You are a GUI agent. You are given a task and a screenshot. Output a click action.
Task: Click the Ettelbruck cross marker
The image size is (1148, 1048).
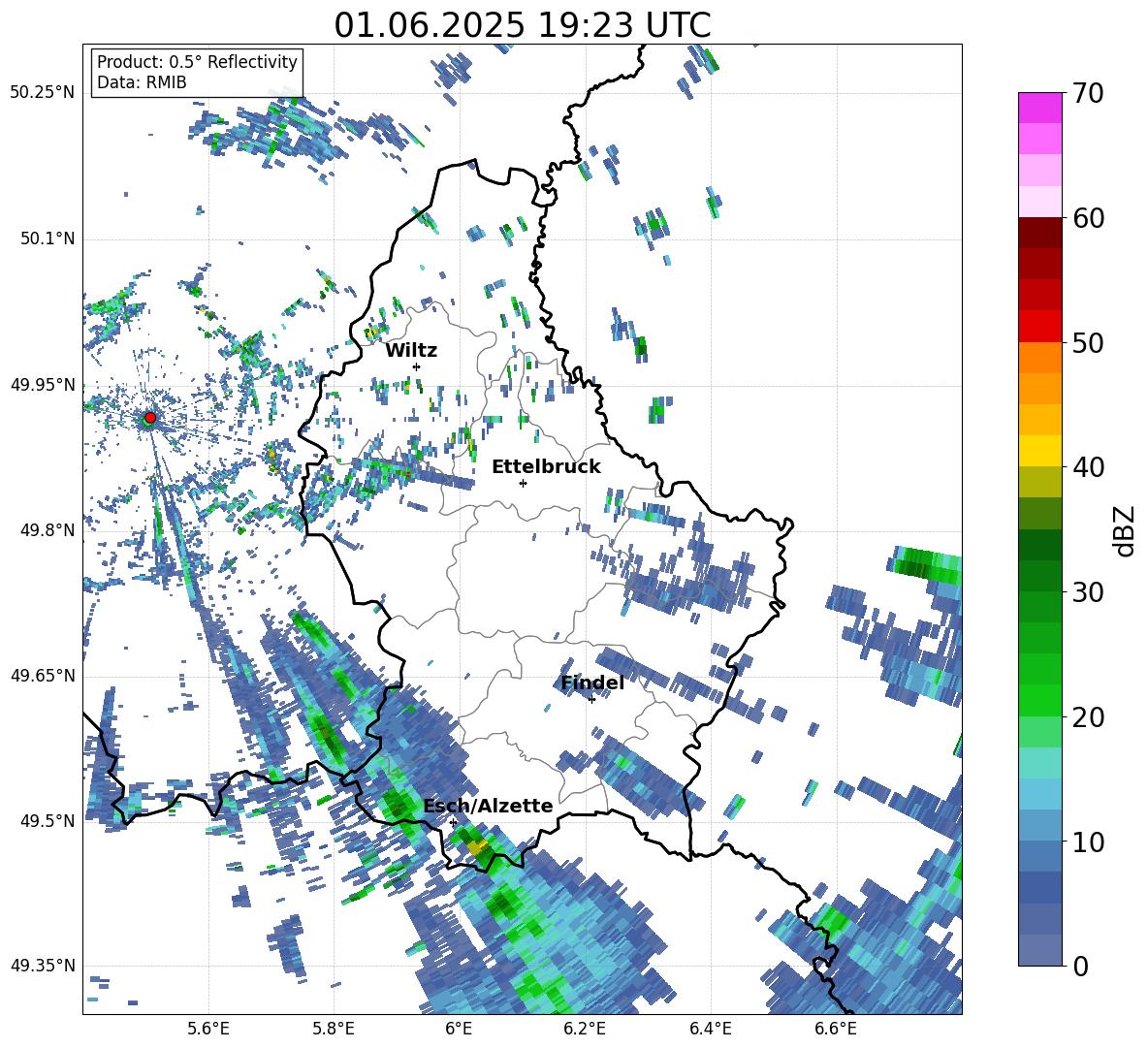(523, 483)
